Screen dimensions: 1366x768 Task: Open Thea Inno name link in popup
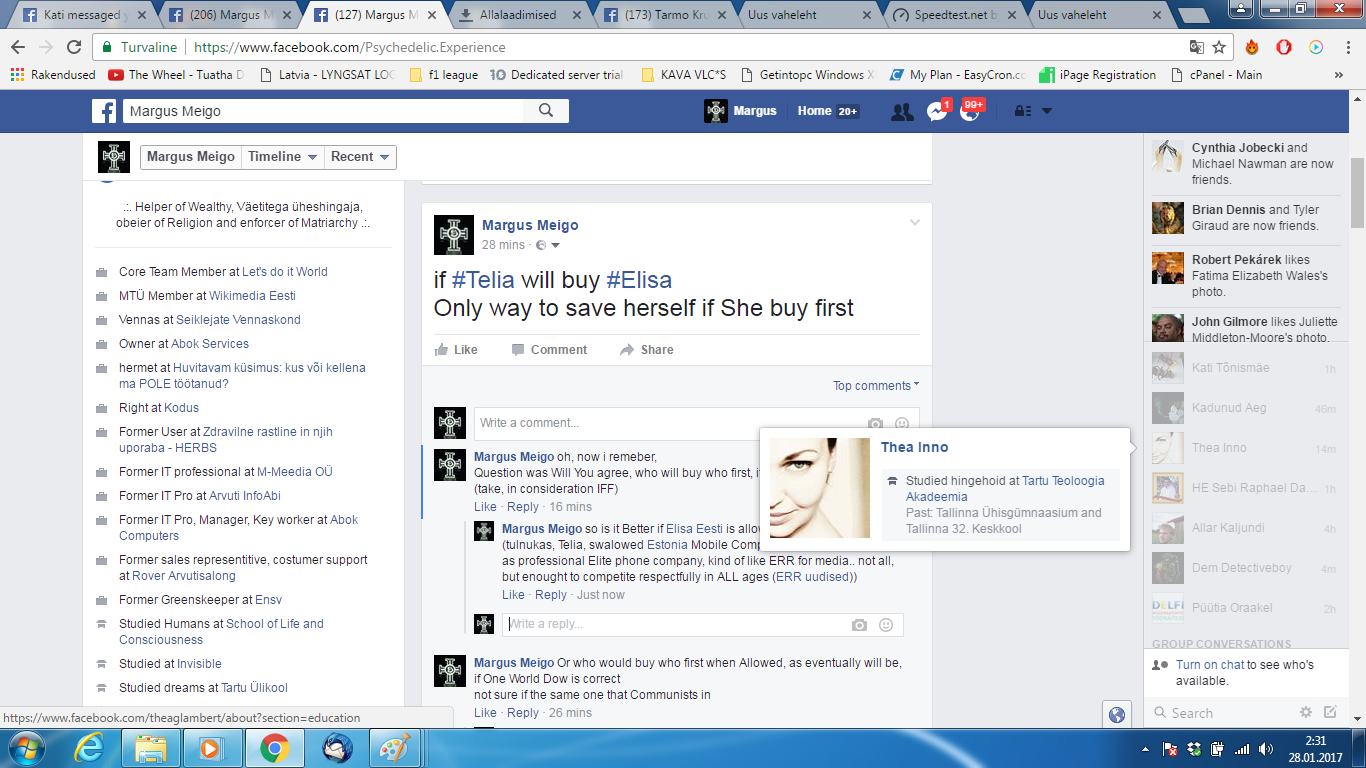click(915, 447)
